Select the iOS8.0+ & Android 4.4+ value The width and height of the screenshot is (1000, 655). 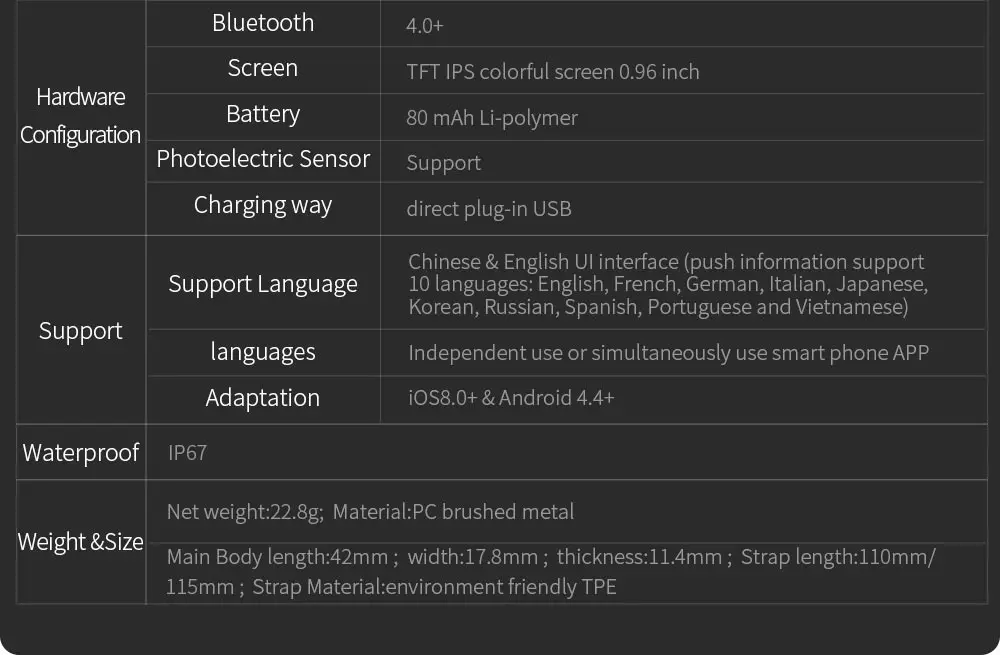click(x=511, y=398)
